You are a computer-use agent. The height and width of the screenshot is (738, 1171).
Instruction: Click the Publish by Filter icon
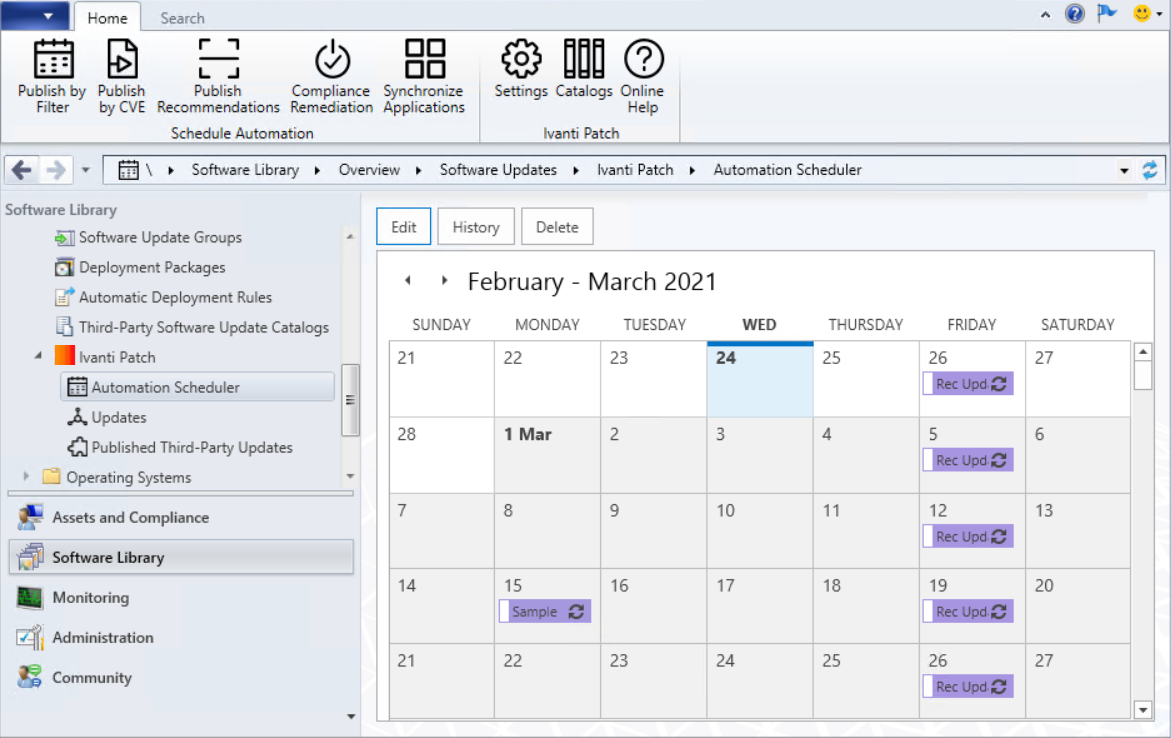[x=53, y=60]
